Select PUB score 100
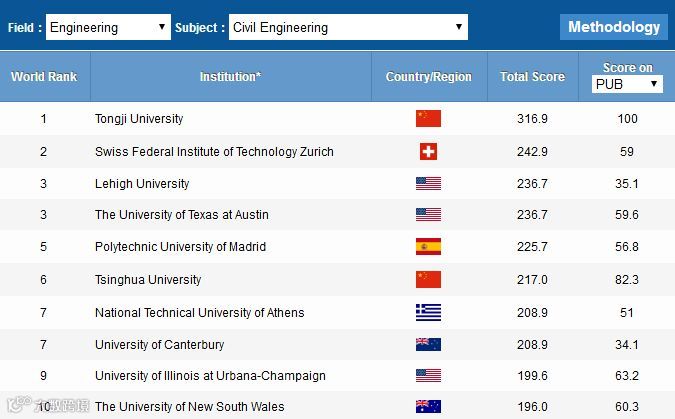Viewport: 675px width, 419px height. pyautogui.click(x=627, y=119)
